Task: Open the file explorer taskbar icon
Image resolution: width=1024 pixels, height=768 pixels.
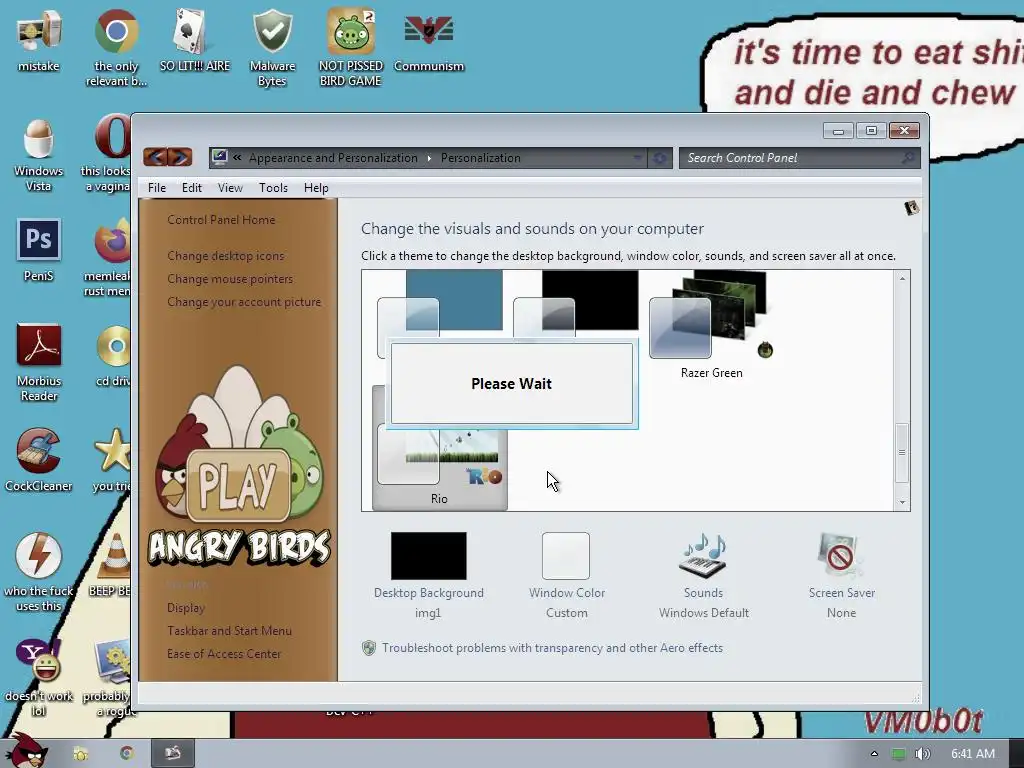Action: [x=81, y=753]
